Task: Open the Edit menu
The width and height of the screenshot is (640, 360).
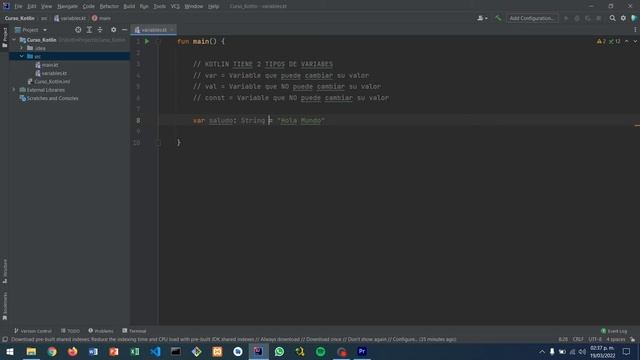Action: pos(32,6)
